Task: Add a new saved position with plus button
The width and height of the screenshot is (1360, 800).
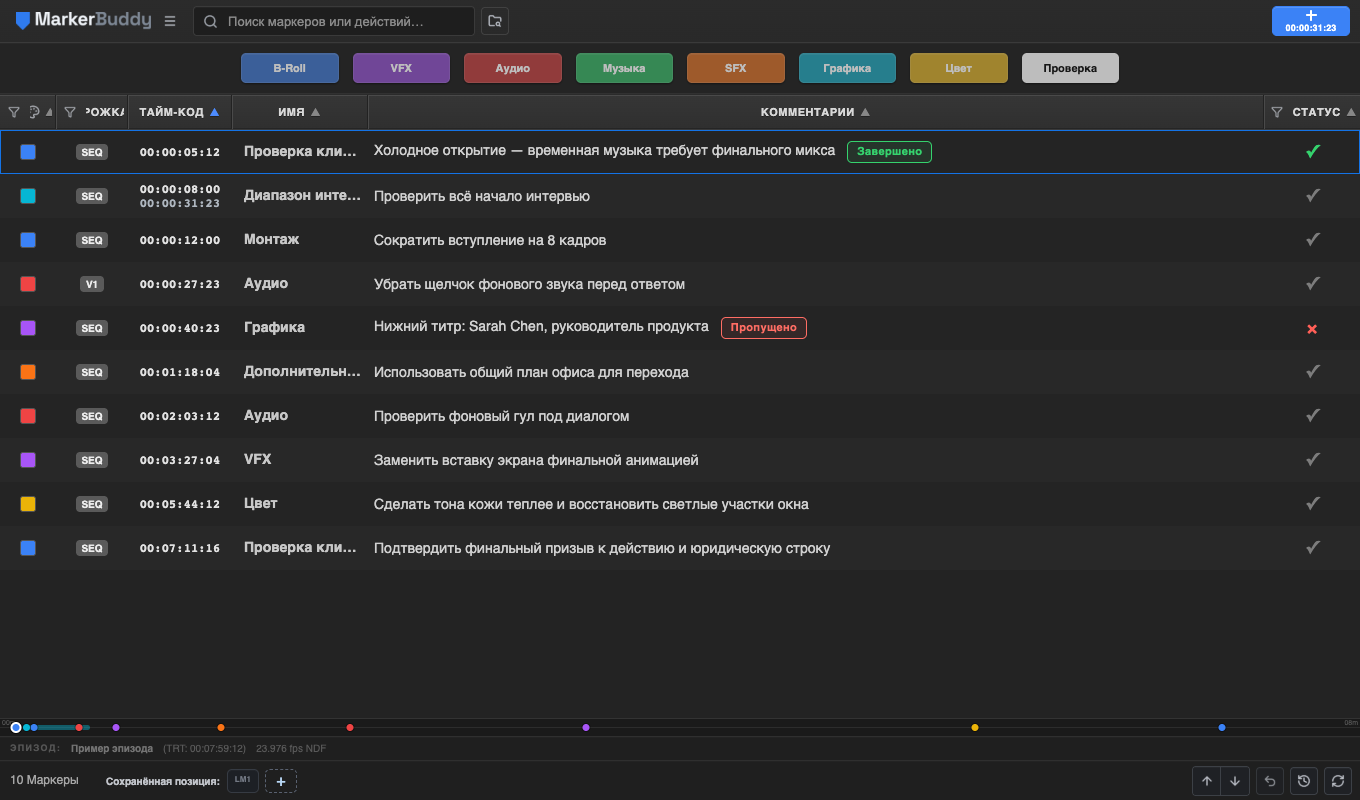Action: (281, 781)
